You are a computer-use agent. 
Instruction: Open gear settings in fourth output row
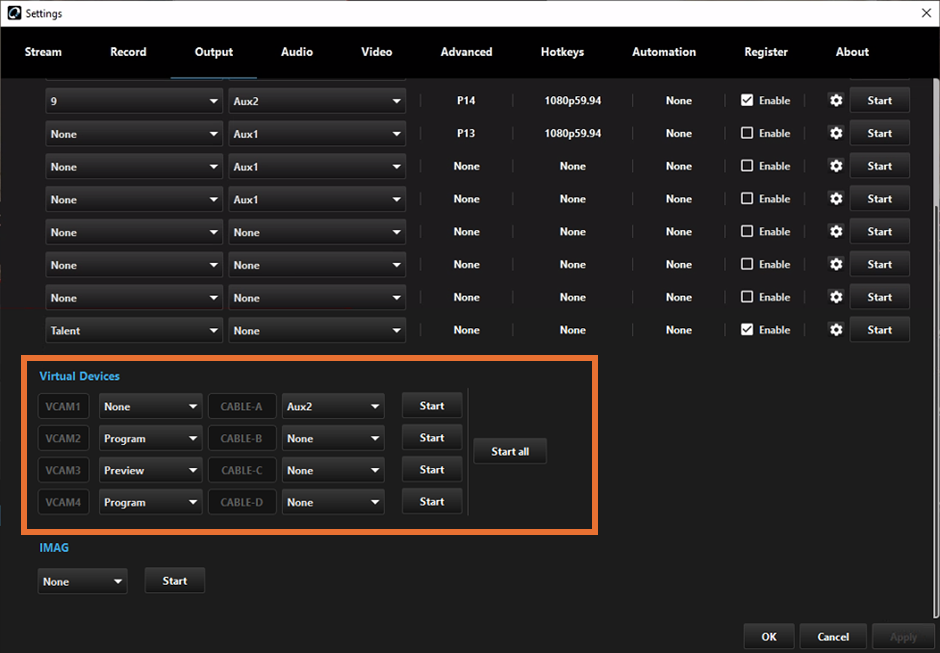click(x=836, y=199)
